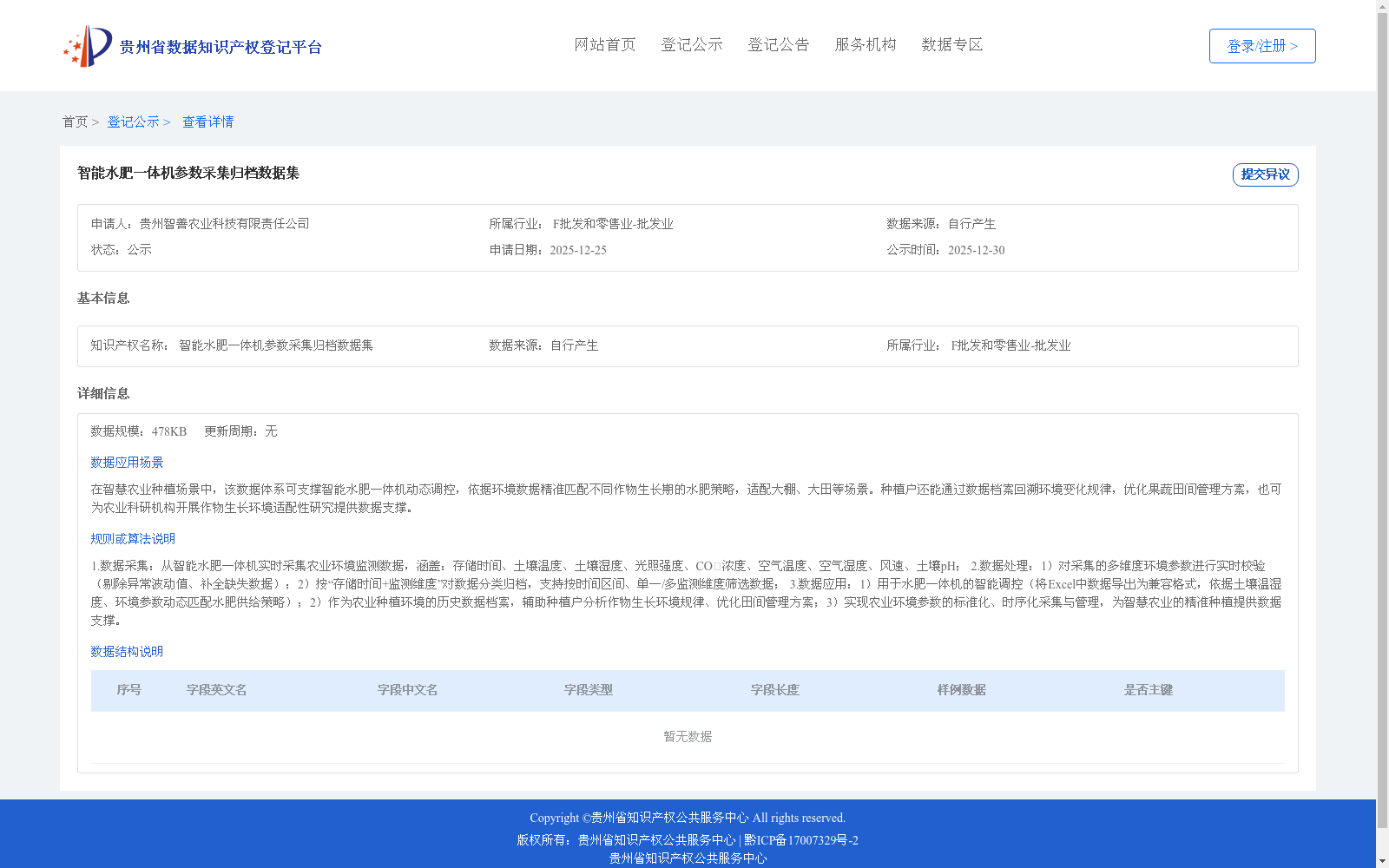Click the 基本信息 section heading
Viewport: 1389px width, 868px height.
(x=103, y=298)
